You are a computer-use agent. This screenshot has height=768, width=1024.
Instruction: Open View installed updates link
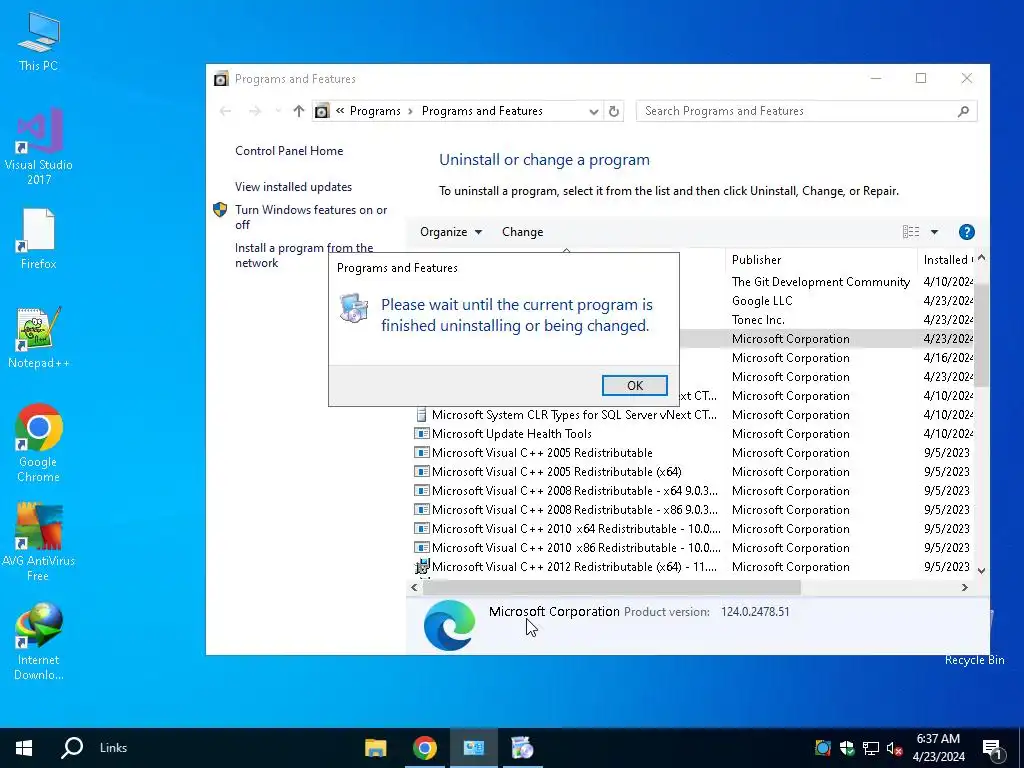293,187
